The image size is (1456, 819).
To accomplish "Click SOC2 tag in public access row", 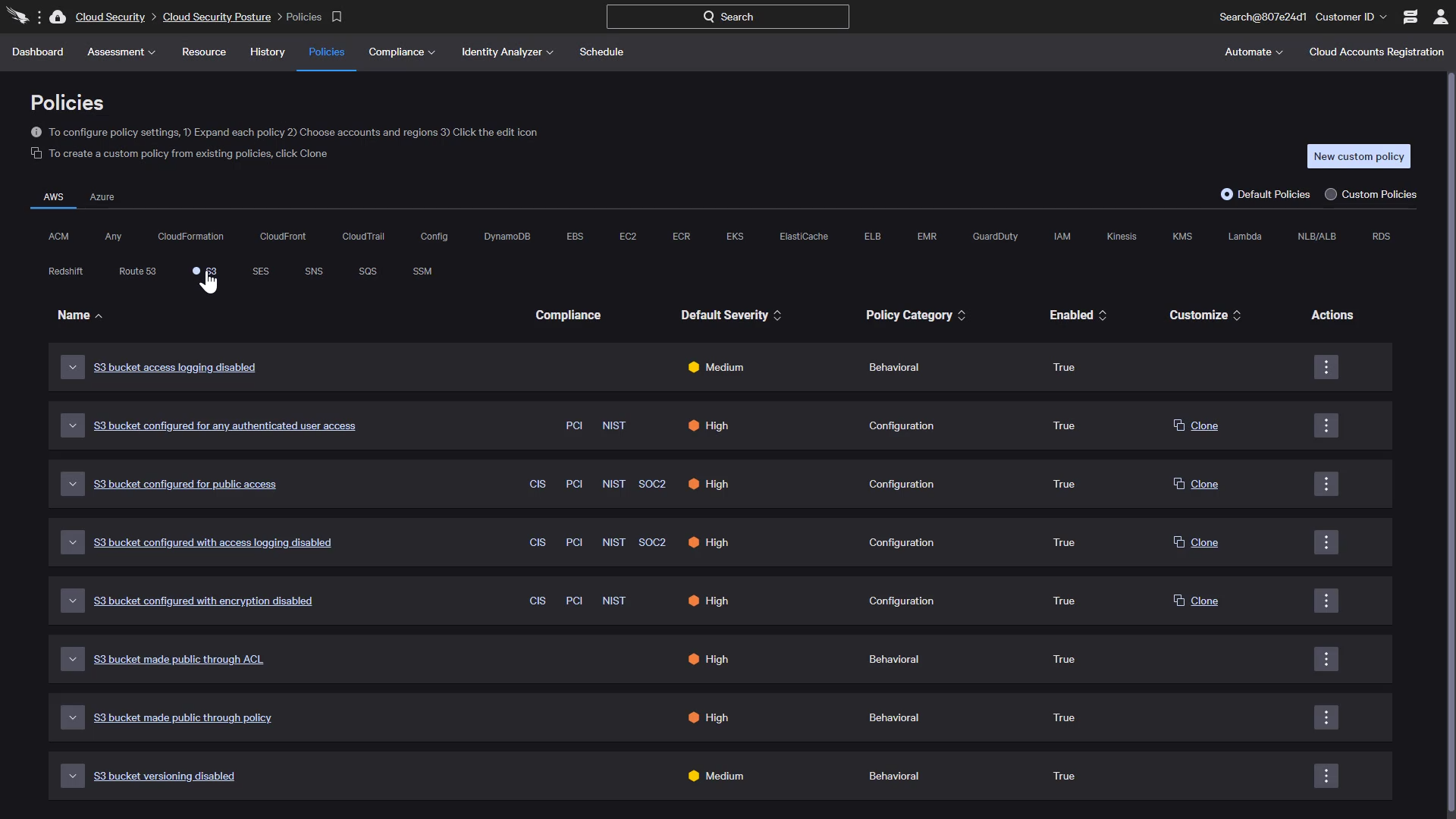I will point(652,484).
